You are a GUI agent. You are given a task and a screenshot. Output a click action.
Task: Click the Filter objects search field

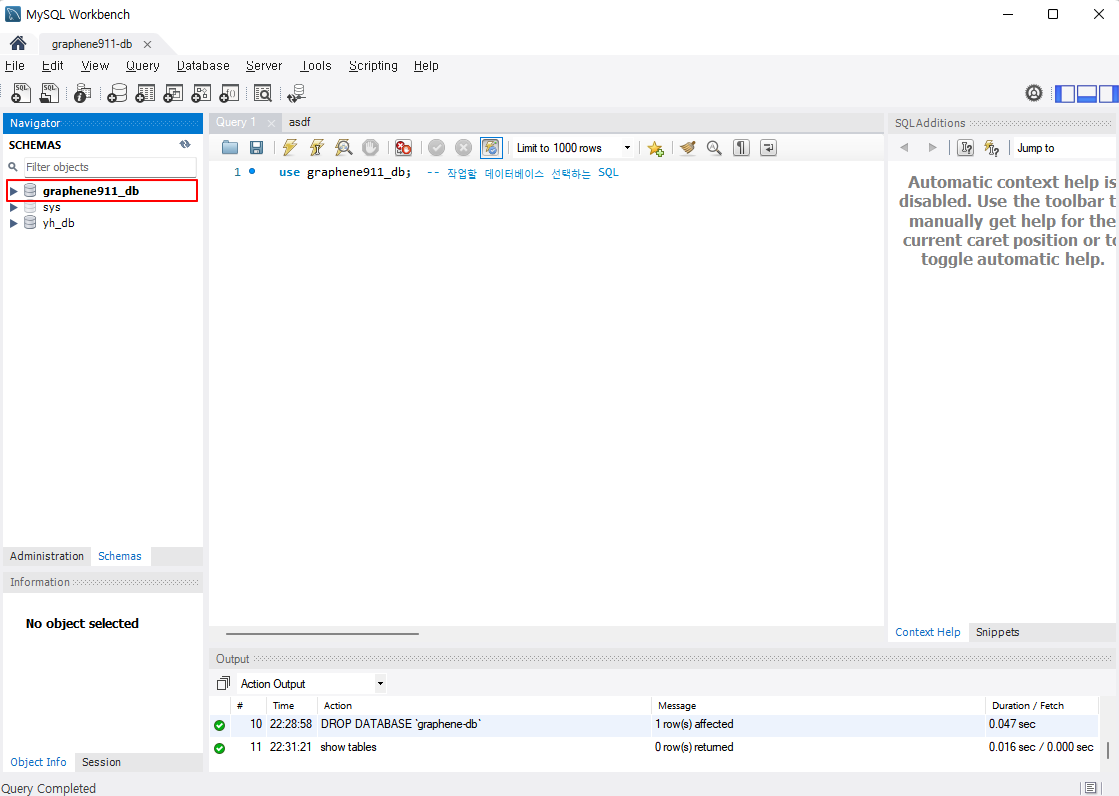[110, 167]
